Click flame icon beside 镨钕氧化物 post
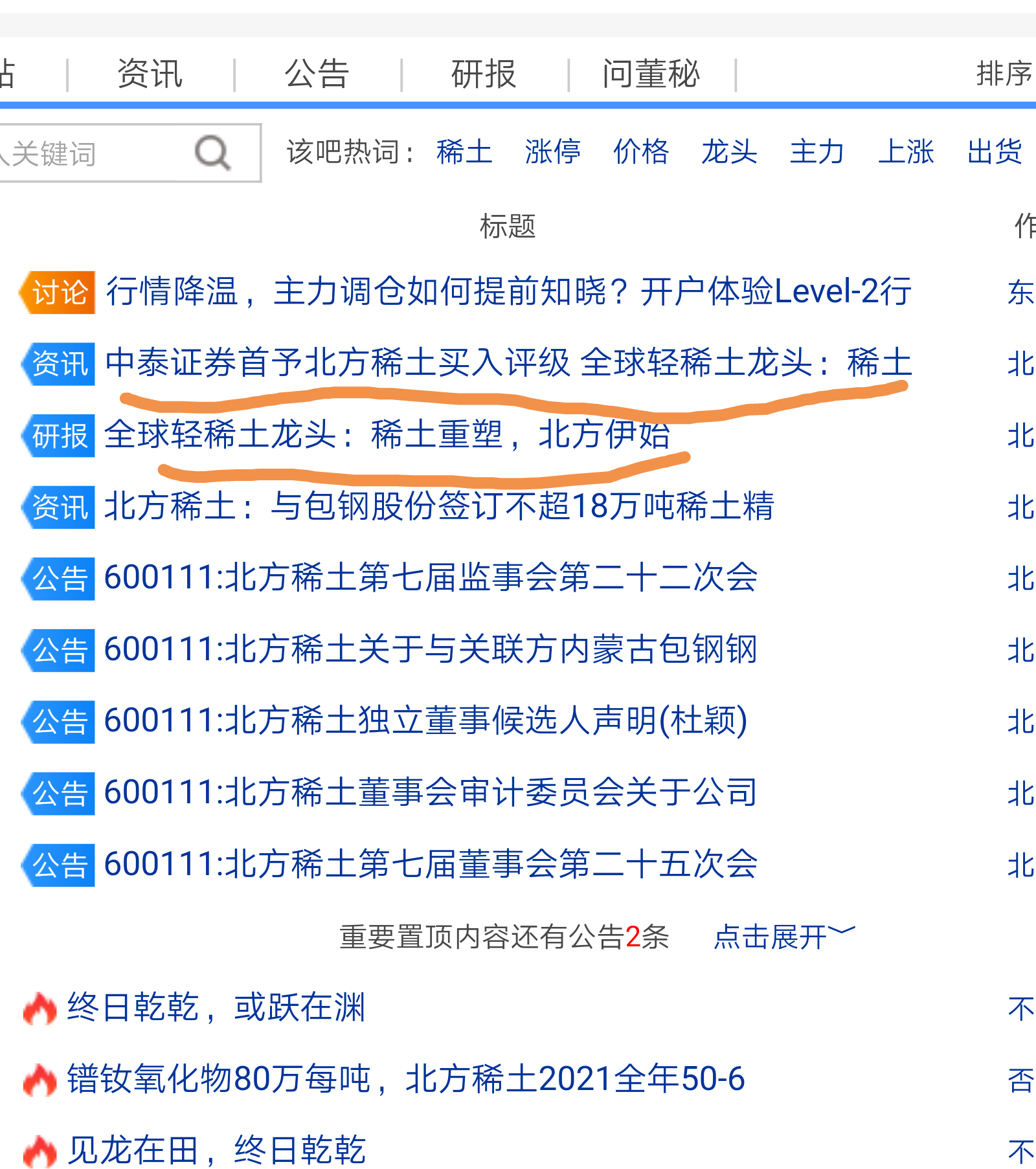Screen dimensions: 1036x1169 (39, 1080)
